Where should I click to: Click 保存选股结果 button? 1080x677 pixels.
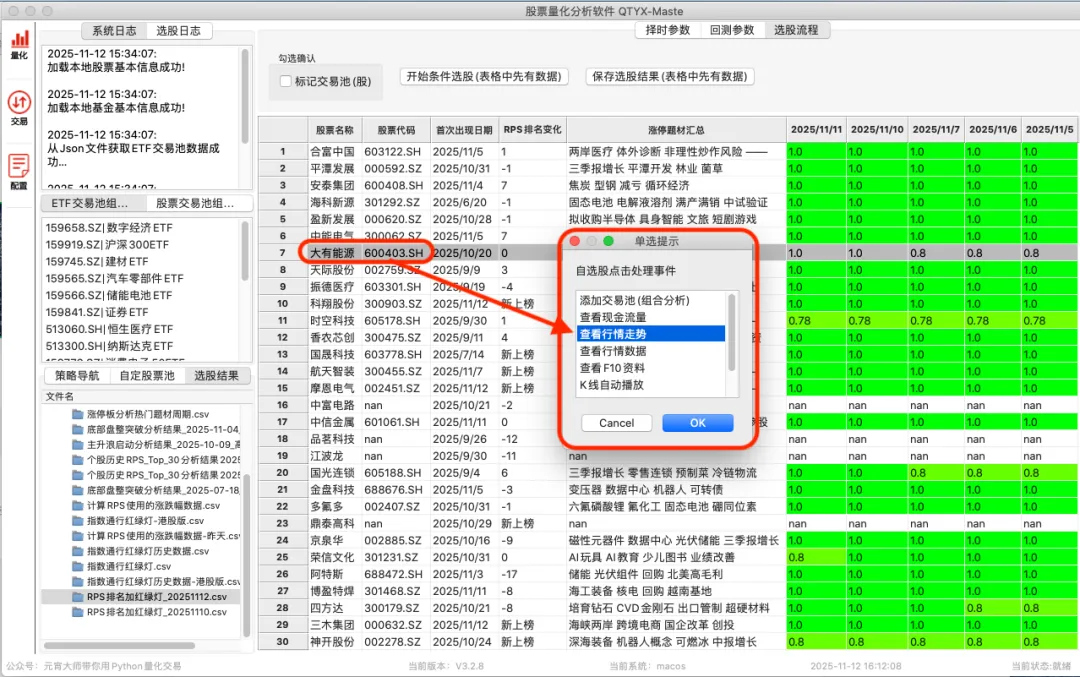[x=669, y=76]
